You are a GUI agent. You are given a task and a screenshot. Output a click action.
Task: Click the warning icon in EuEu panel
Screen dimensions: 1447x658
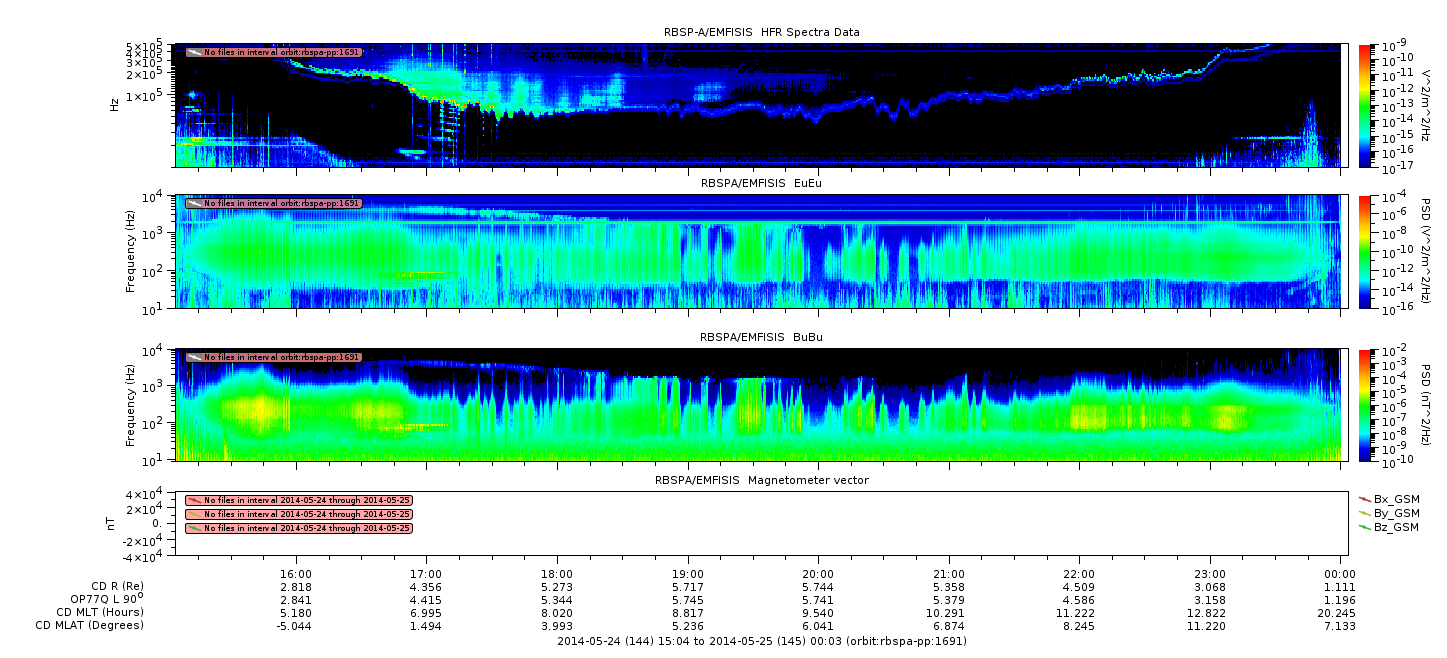click(x=194, y=203)
